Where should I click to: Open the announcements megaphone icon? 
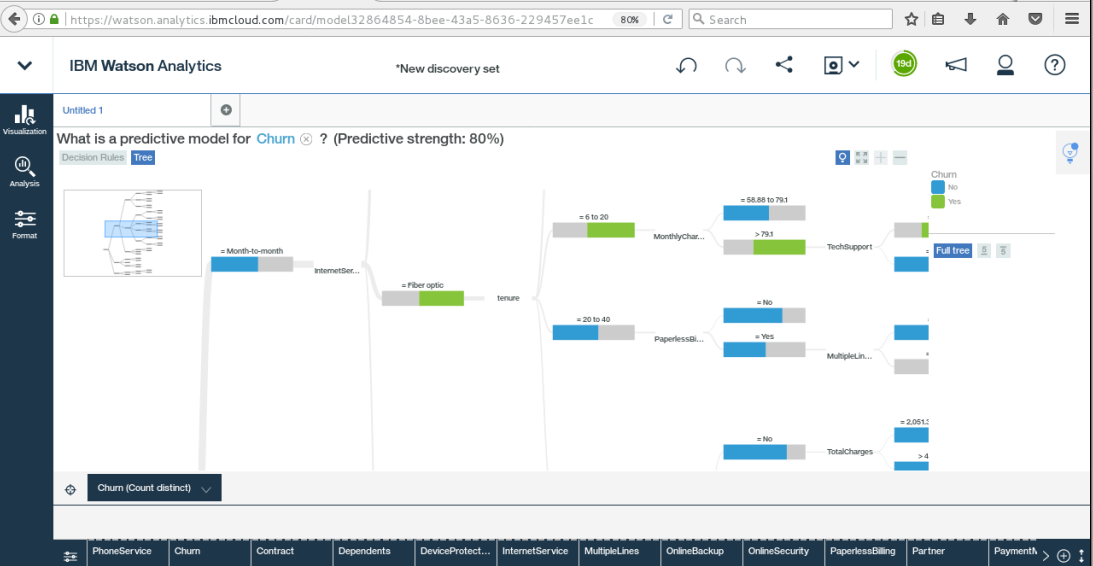(956, 65)
